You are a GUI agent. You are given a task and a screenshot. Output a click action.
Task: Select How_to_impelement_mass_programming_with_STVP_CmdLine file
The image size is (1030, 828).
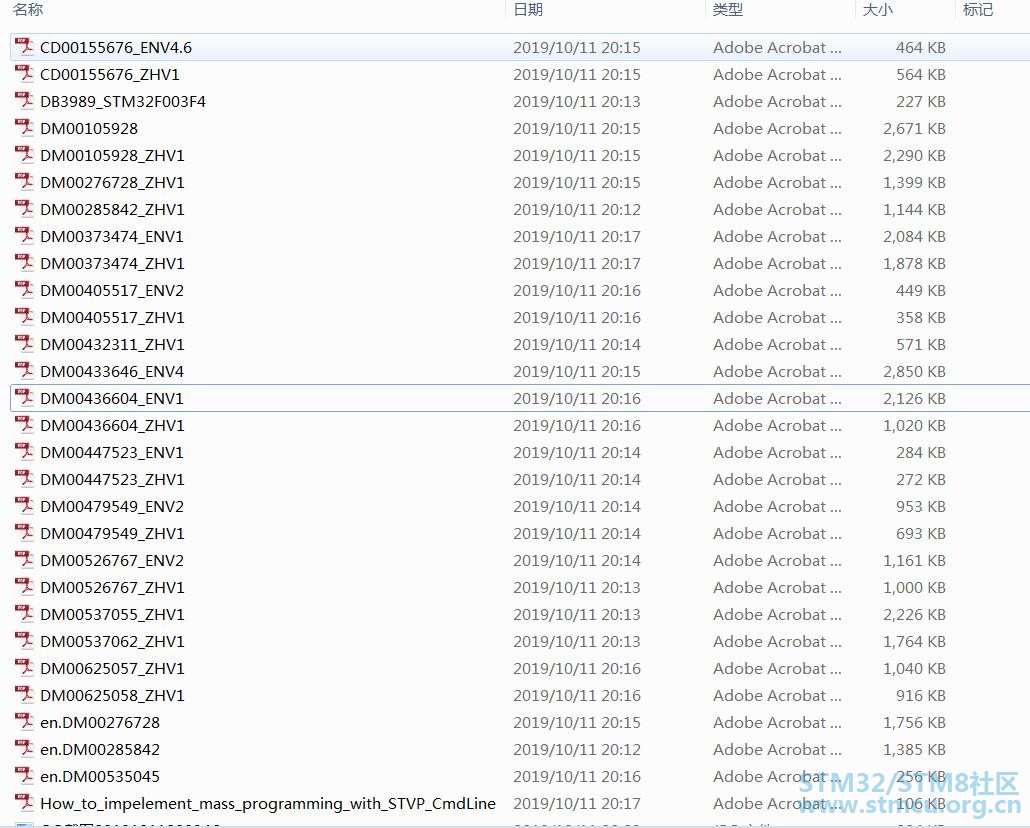(268, 803)
